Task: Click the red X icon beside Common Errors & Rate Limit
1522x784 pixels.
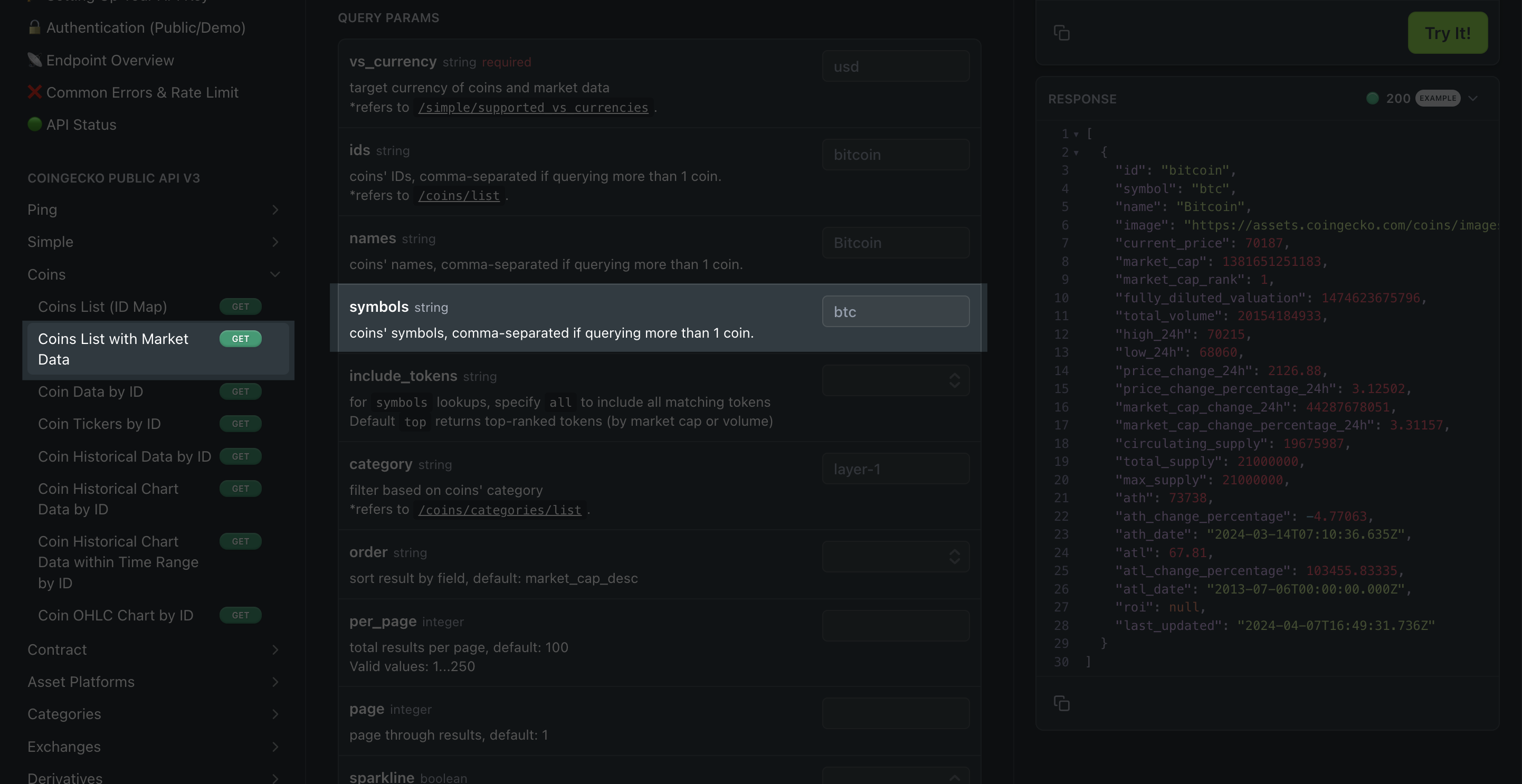Action: point(34,92)
